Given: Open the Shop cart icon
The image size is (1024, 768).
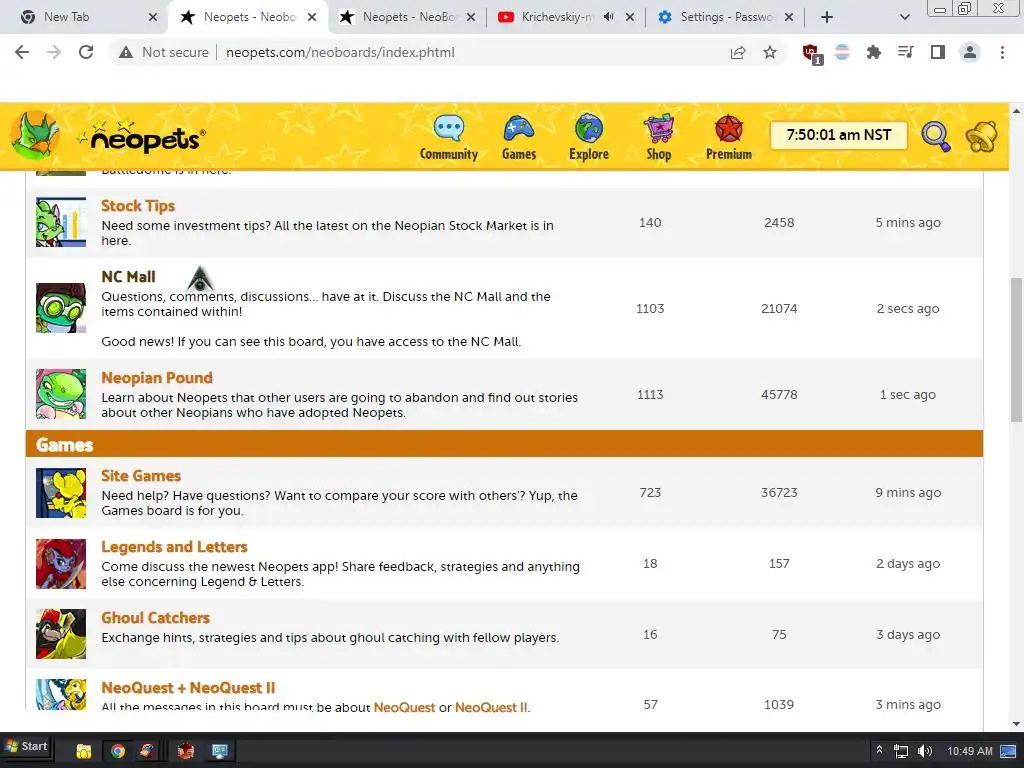Looking at the screenshot, I should (658, 128).
